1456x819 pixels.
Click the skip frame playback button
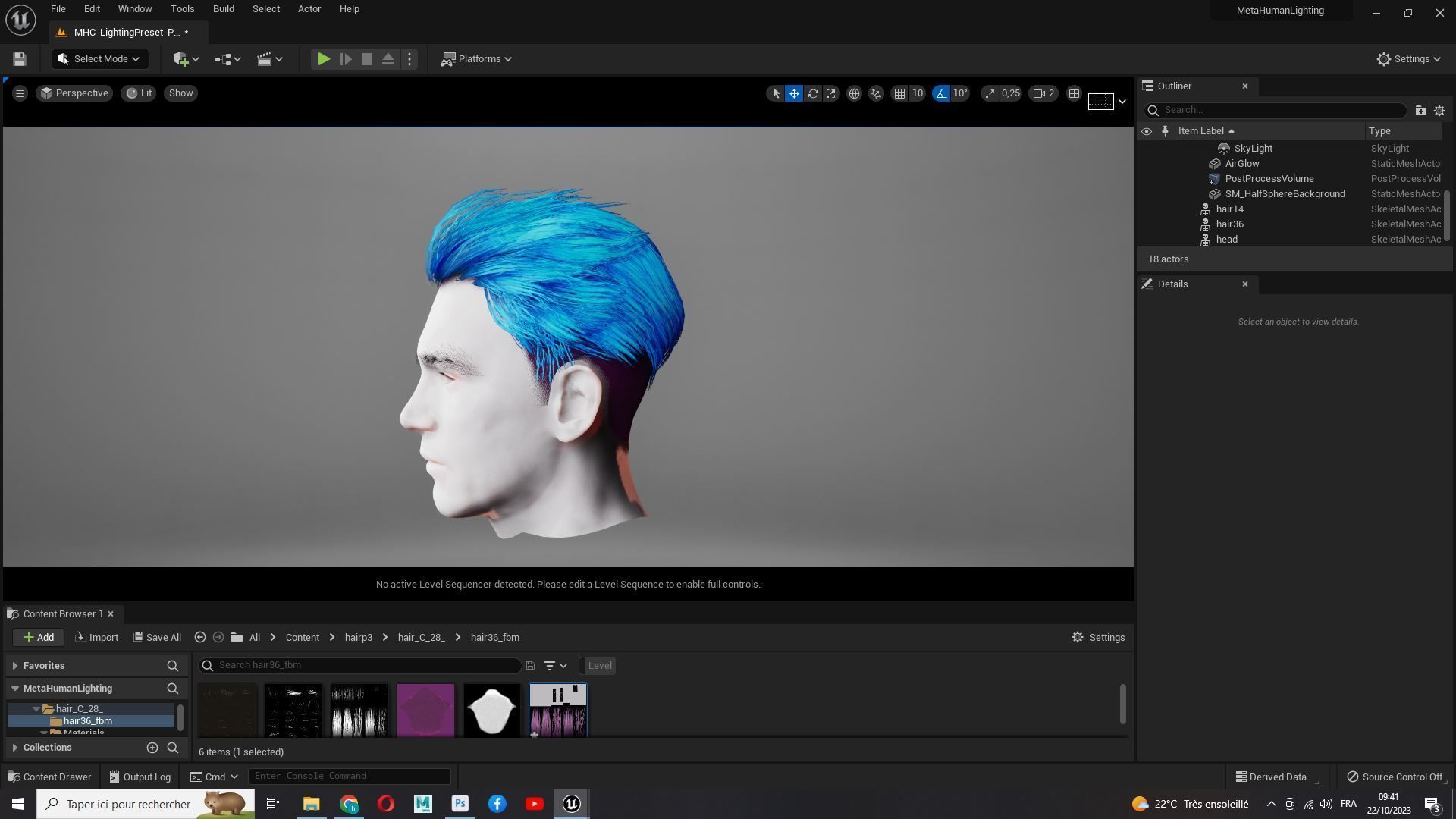tap(346, 59)
